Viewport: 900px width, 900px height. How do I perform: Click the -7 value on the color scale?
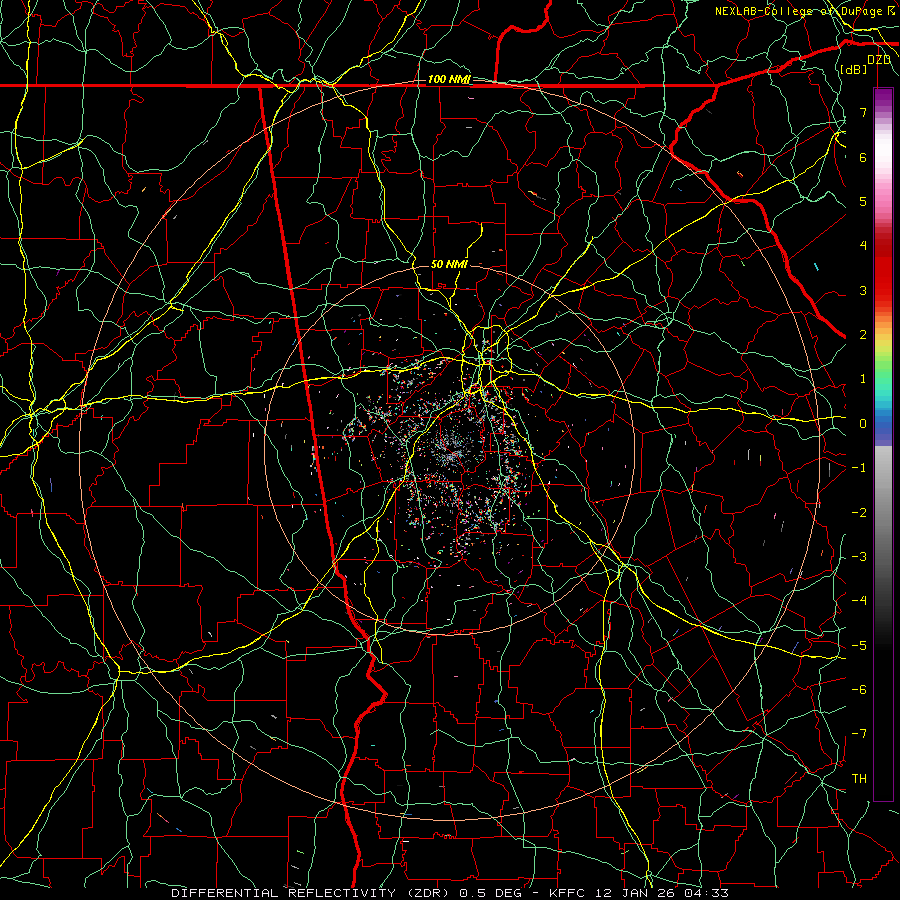[859, 734]
